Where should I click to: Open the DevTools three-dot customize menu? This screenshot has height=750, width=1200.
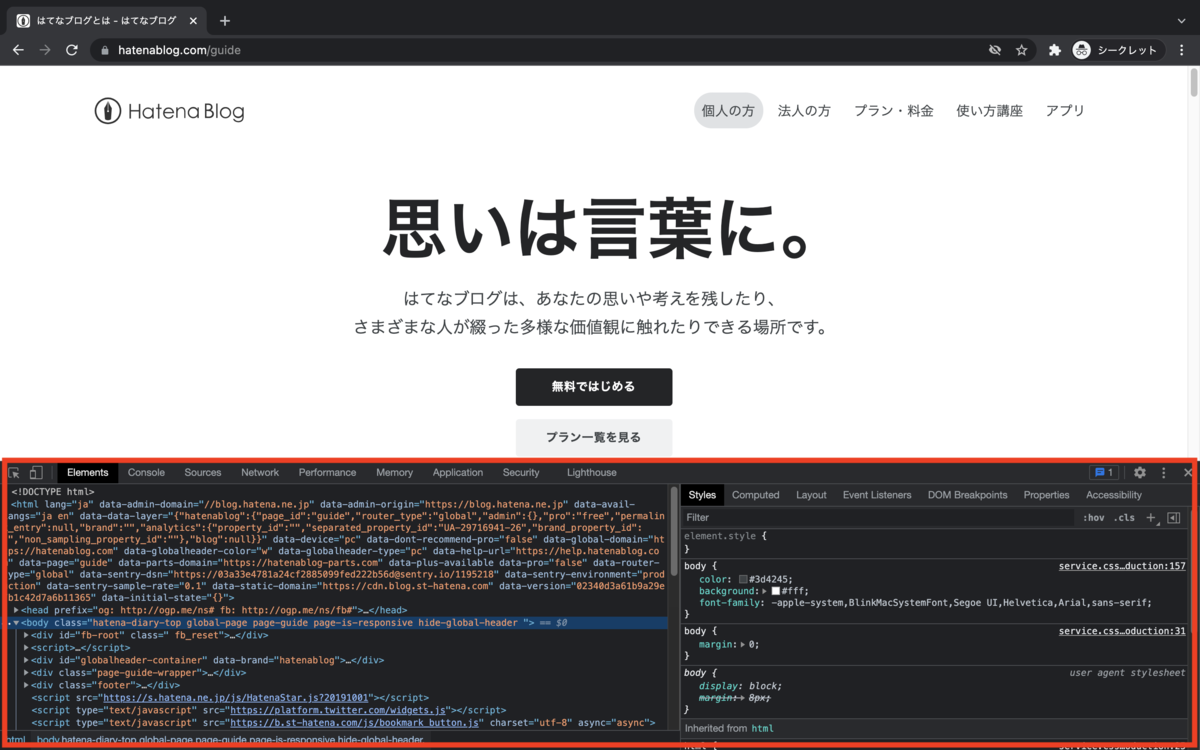[1164, 473]
